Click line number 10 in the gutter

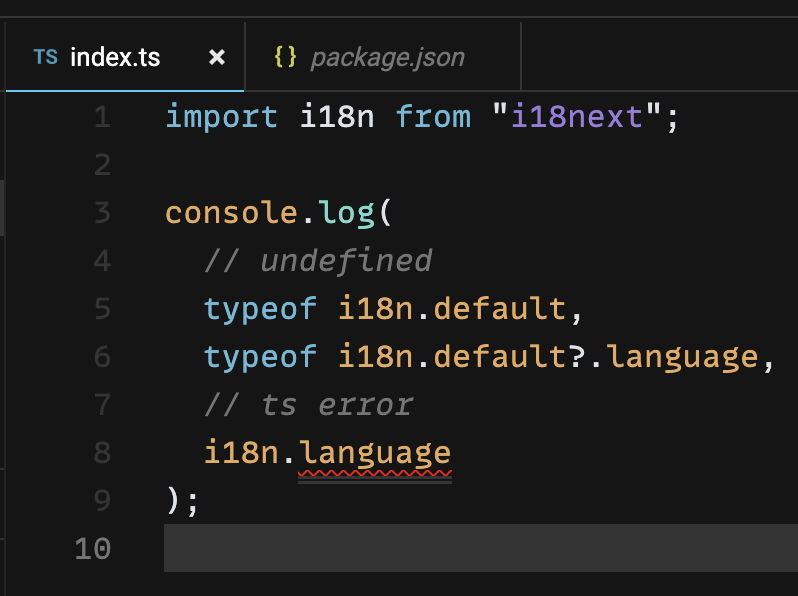pos(93,549)
